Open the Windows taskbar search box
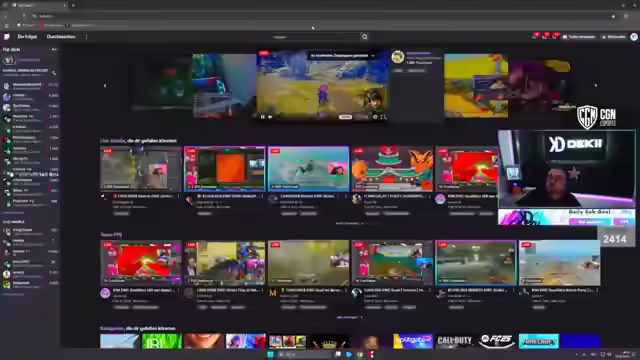This screenshot has width=640, height=360. coord(304,354)
